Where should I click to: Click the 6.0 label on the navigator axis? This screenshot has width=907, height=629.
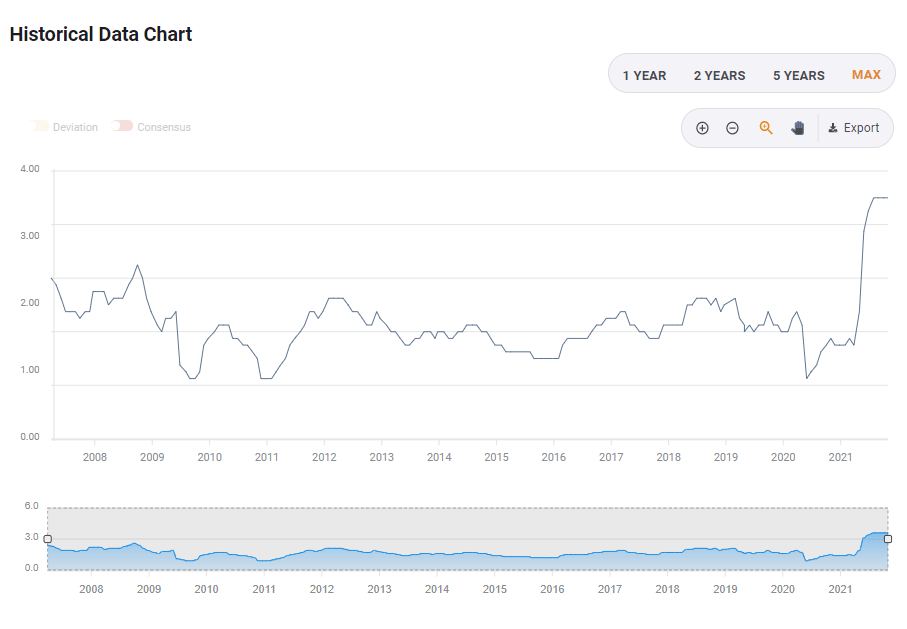tap(30, 506)
